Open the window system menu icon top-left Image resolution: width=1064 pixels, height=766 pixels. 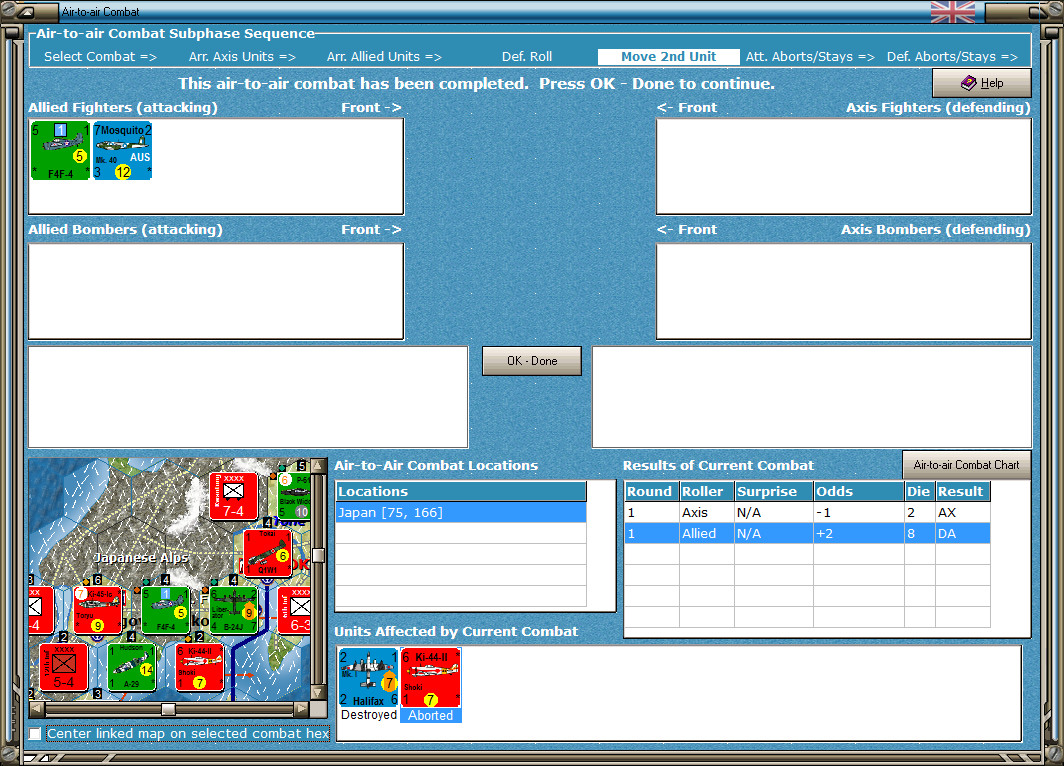[x=27, y=12]
